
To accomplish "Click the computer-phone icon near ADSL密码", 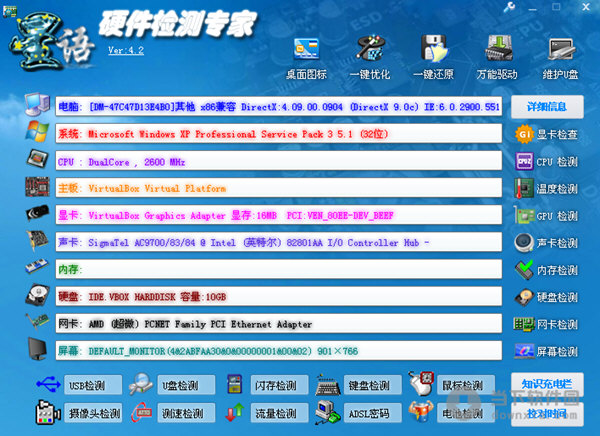I will [328, 412].
